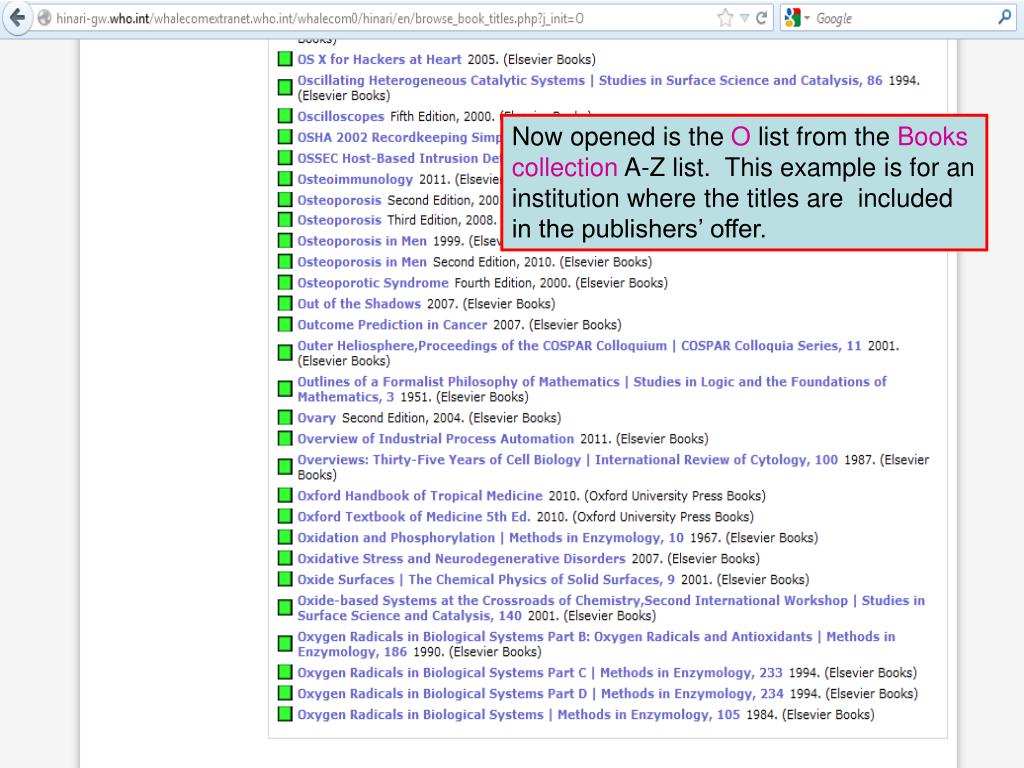Go back with the browser back arrow
This screenshot has height=768, width=1024.
(18, 18)
